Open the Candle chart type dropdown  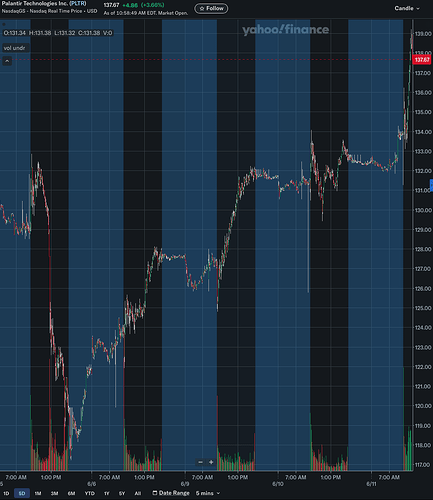407,8
